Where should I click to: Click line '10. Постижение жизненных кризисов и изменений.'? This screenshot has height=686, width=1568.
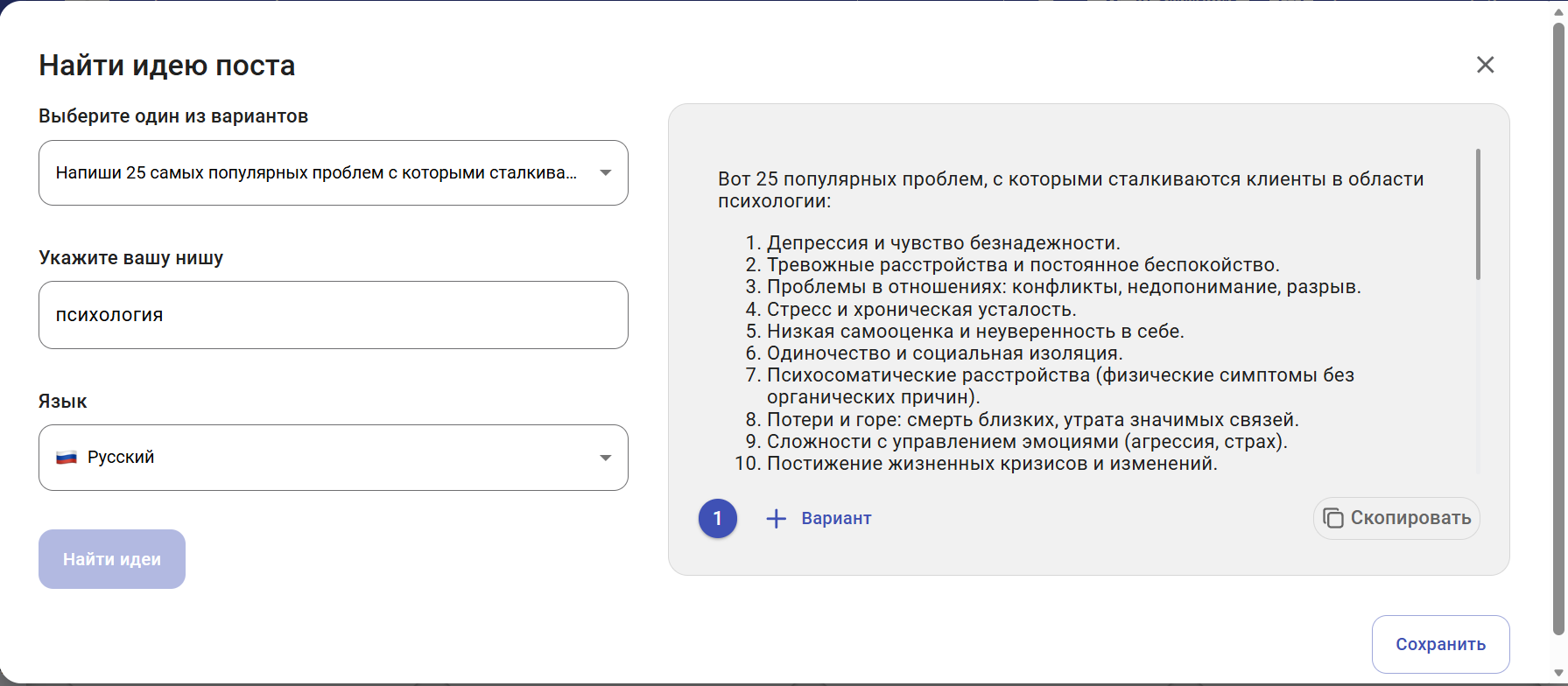tap(976, 464)
